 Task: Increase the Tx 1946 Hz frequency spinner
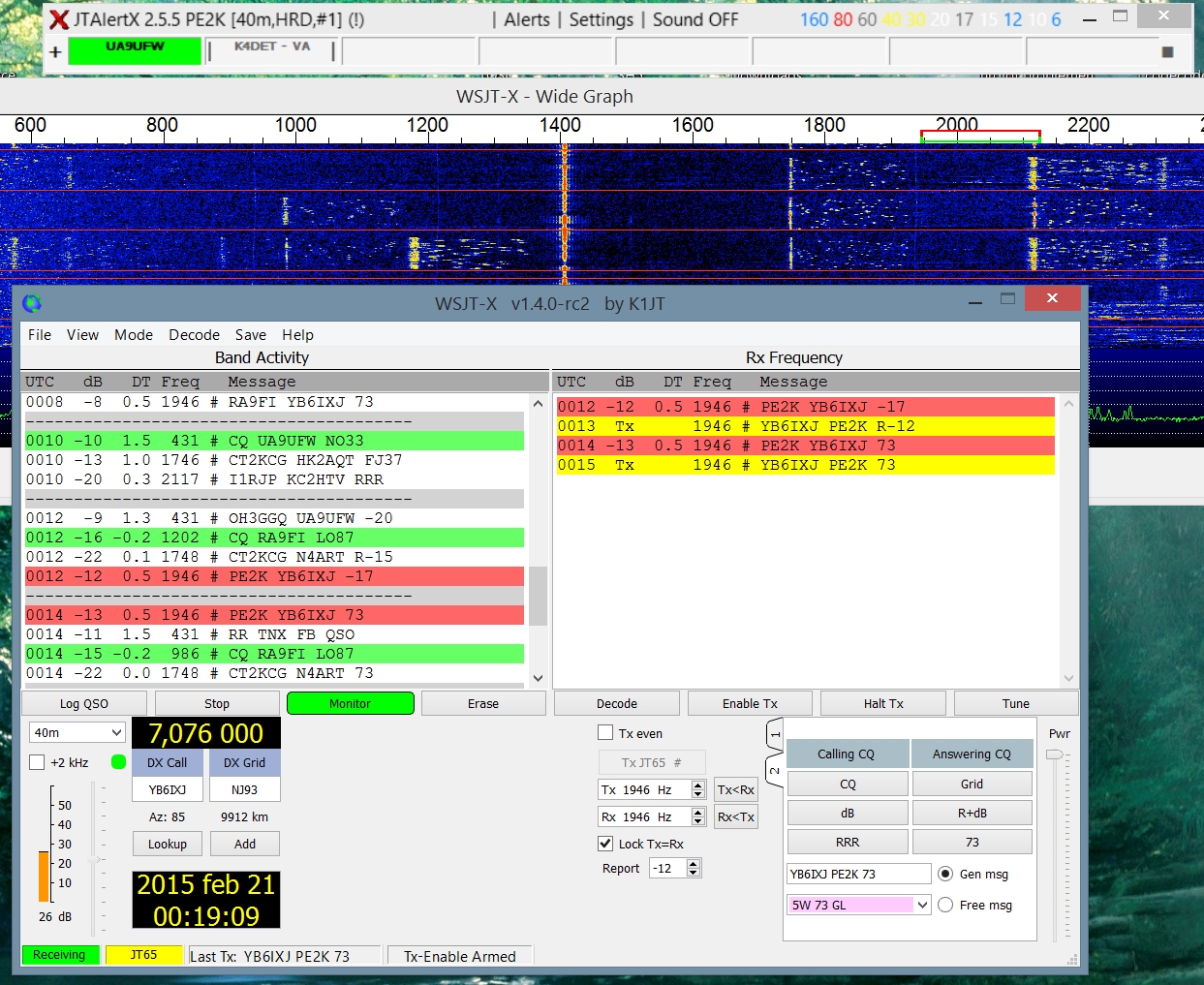(697, 785)
